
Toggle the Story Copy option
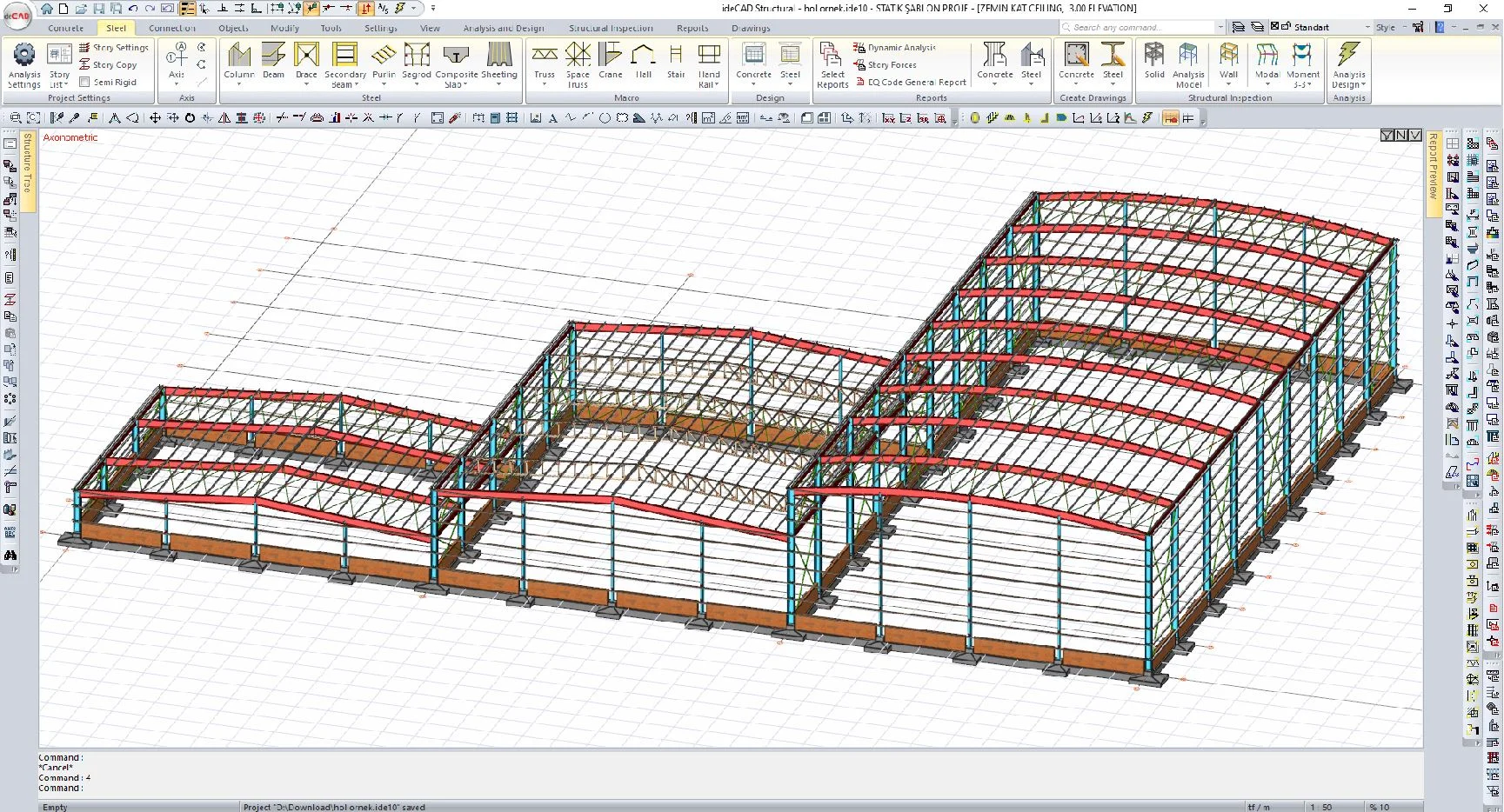[x=108, y=64]
